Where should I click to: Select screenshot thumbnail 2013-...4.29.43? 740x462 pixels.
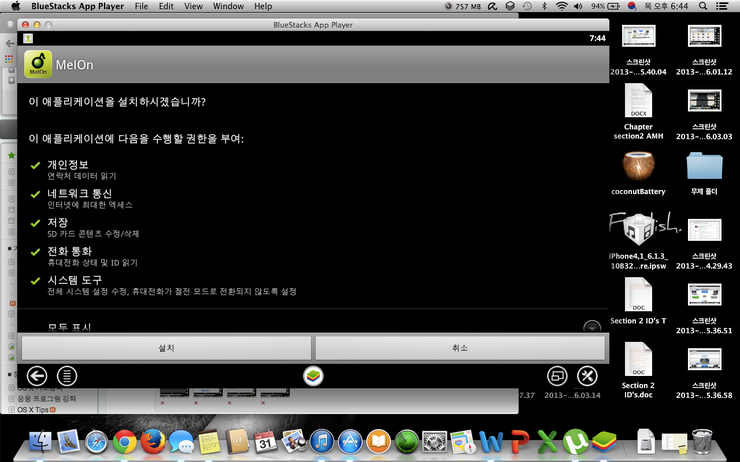pos(704,230)
